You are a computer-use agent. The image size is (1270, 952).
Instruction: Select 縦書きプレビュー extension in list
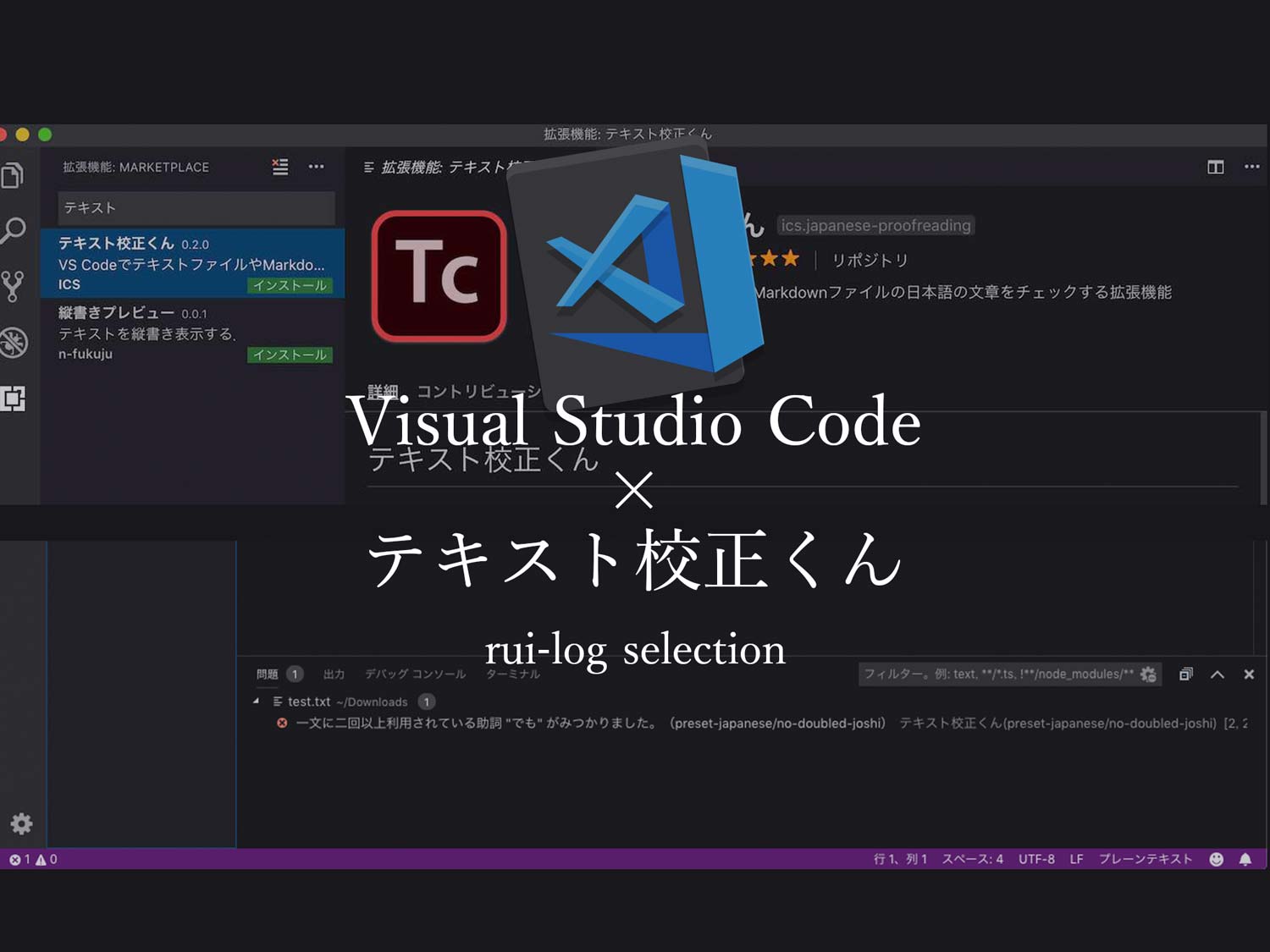[x=192, y=333]
